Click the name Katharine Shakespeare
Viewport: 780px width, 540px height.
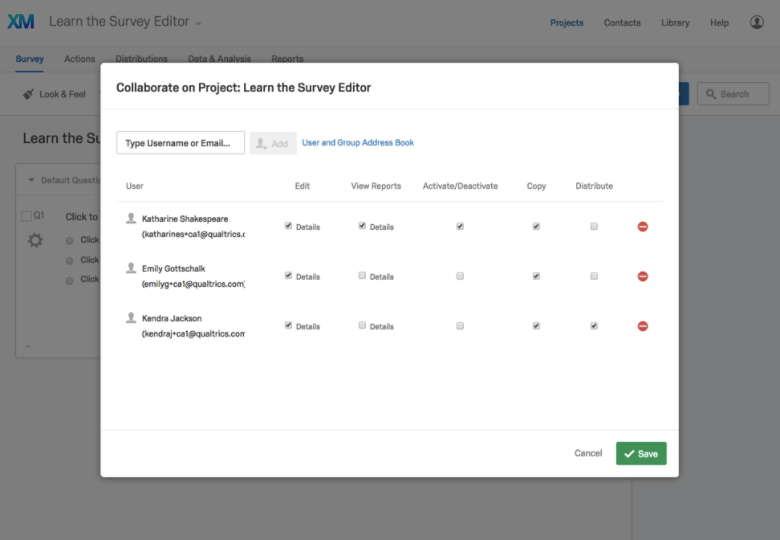point(185,219)
